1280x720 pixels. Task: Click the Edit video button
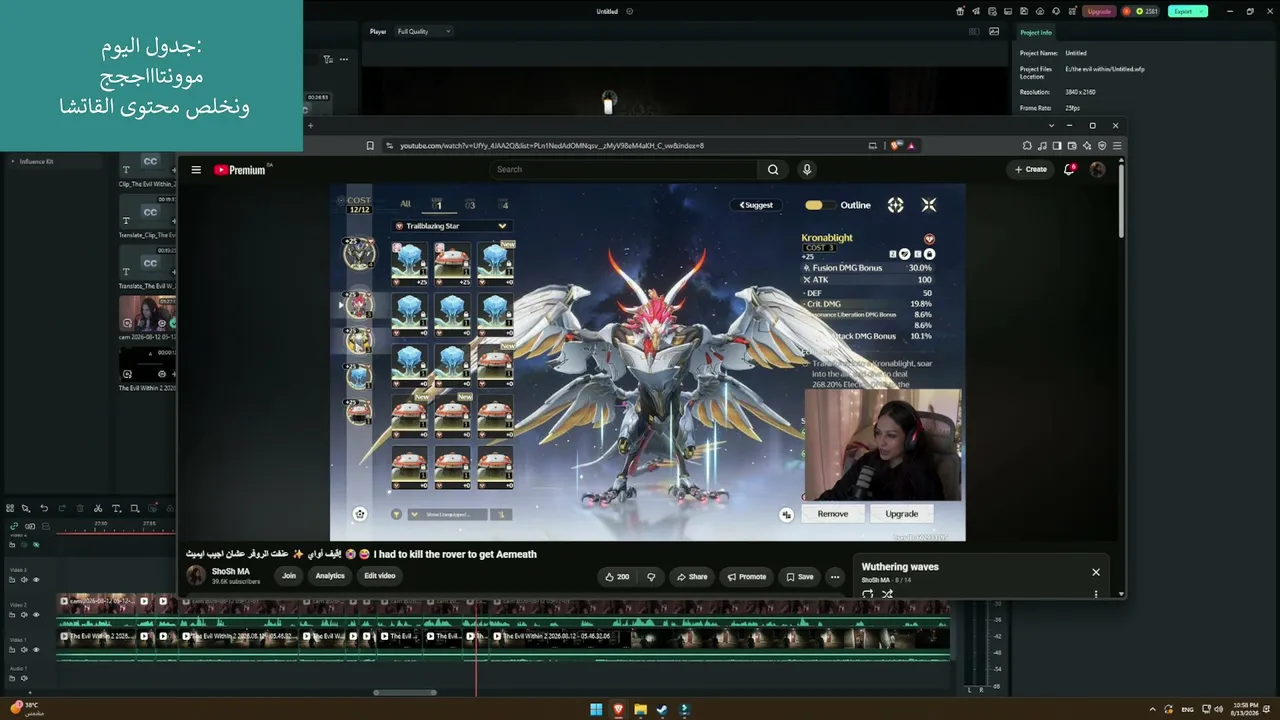point(380,575)
